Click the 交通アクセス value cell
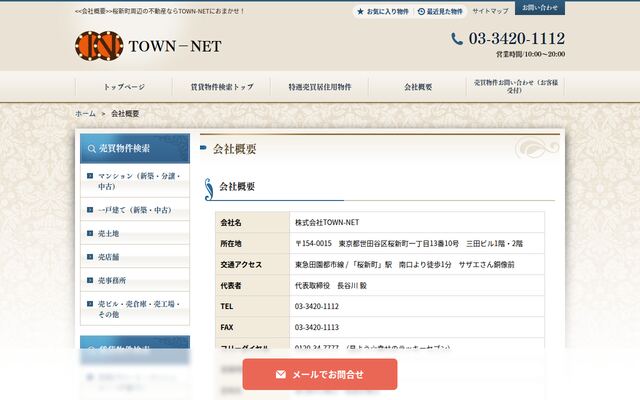The image size is (640, 400). tap(417, 264)
